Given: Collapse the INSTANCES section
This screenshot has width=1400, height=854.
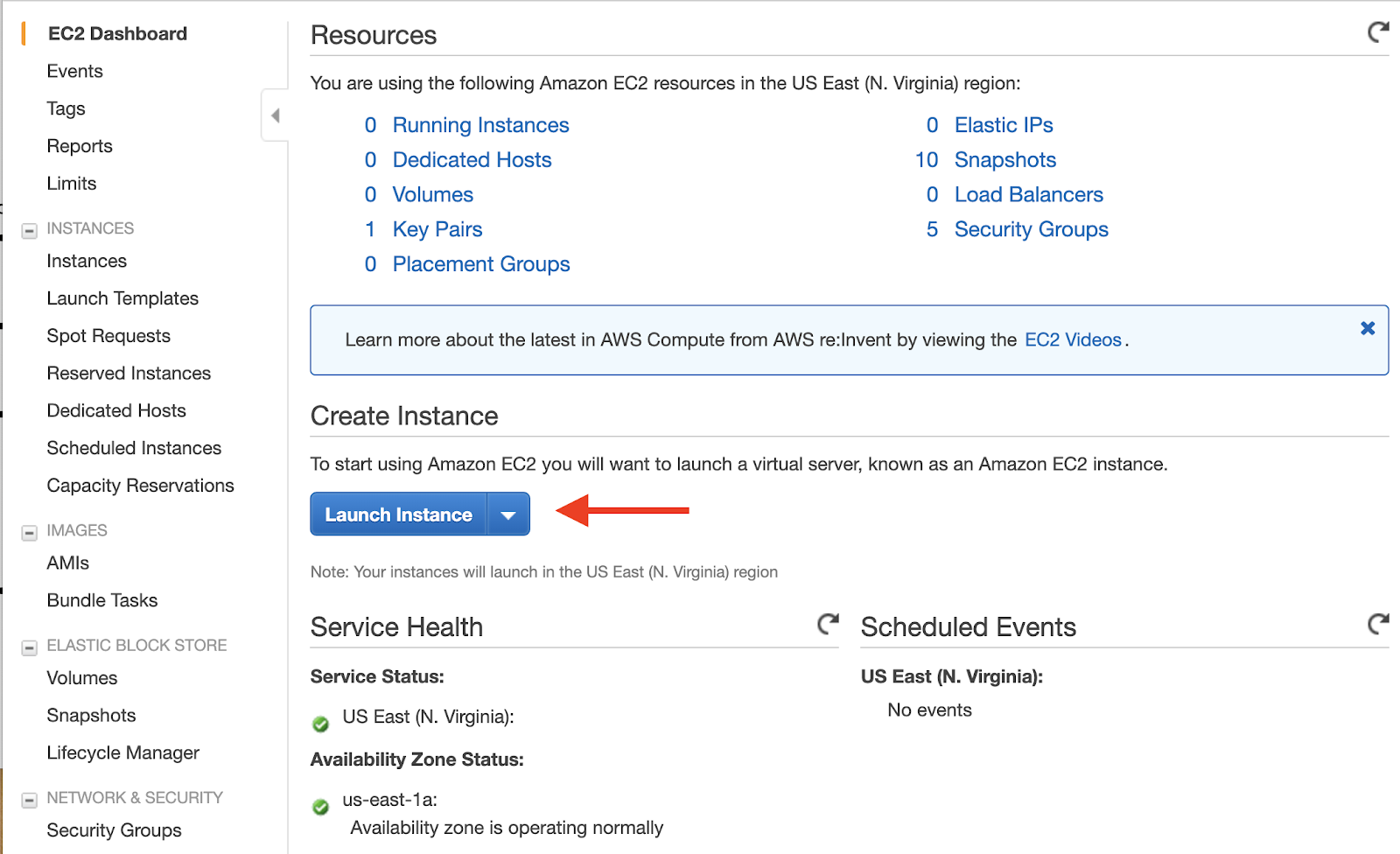Looking at the screenshot, I should tap(29, 231).
